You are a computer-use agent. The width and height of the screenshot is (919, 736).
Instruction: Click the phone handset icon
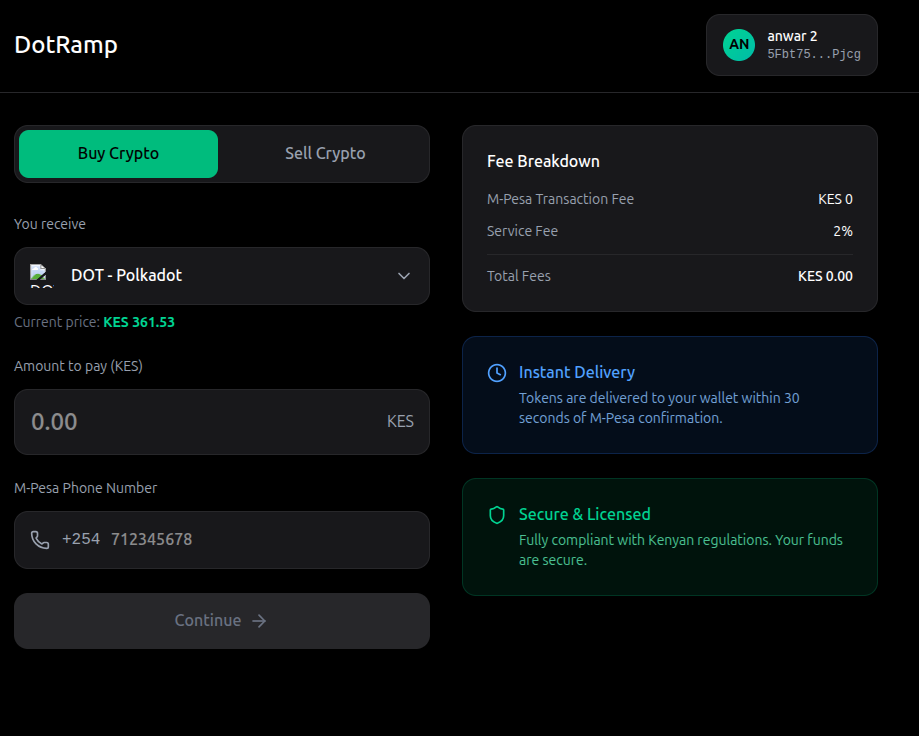pos(40,540)
